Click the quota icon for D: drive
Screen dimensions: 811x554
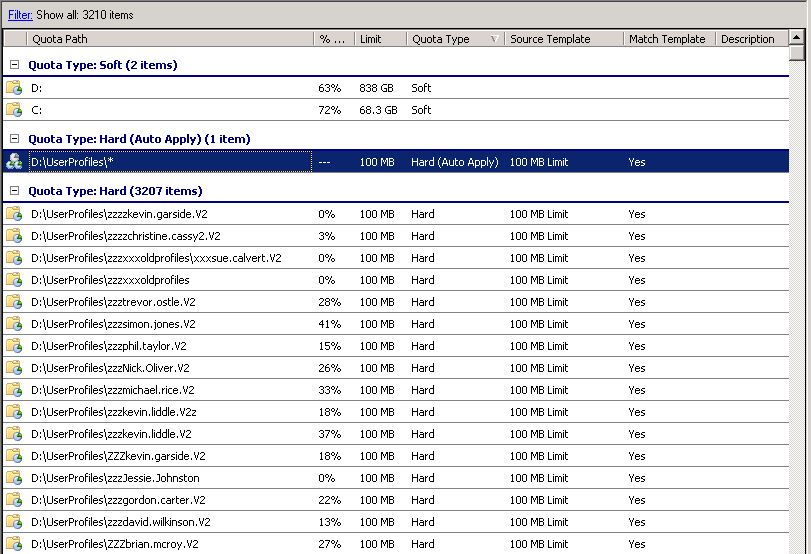click(x=14, y=88)
